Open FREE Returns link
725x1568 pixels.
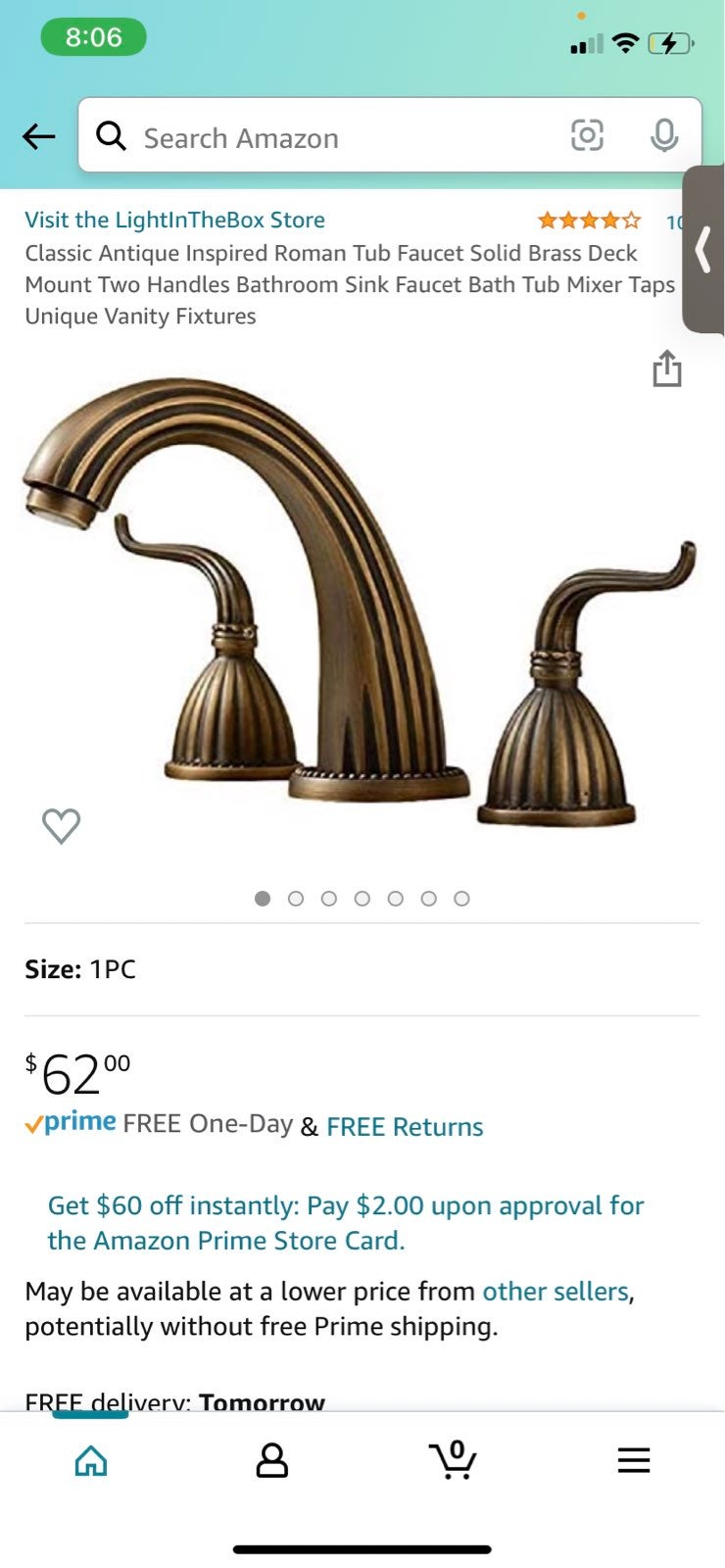tap(405, 1127)
